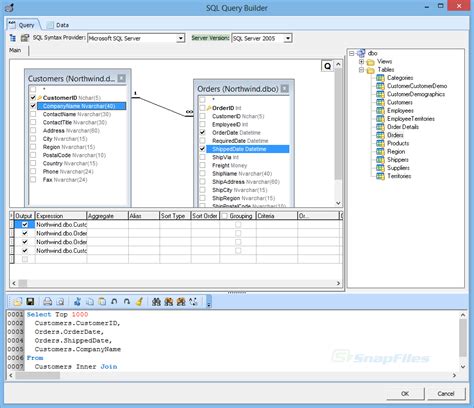Print the SQL query text
The width and height of the screenshot is (474, 408).
pos(48,302)
